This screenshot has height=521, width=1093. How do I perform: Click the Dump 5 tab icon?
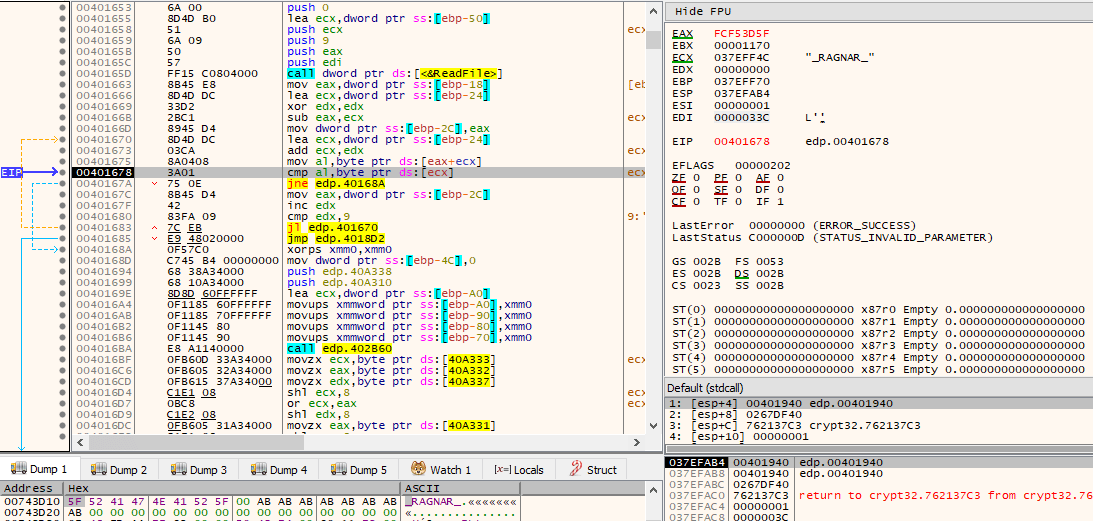pyautogui.click(x=339, y=469)
